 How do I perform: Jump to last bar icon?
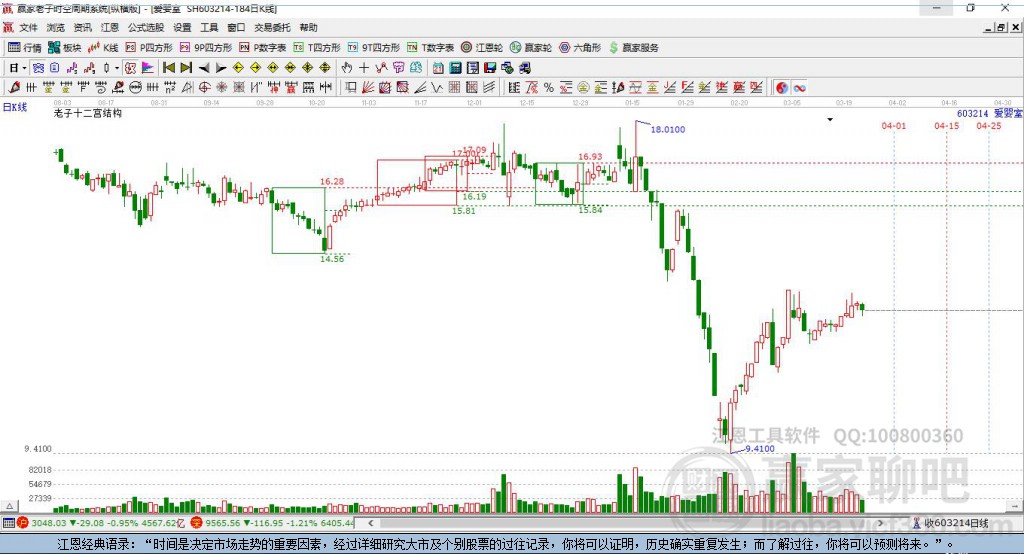click(x=186, y=68)
